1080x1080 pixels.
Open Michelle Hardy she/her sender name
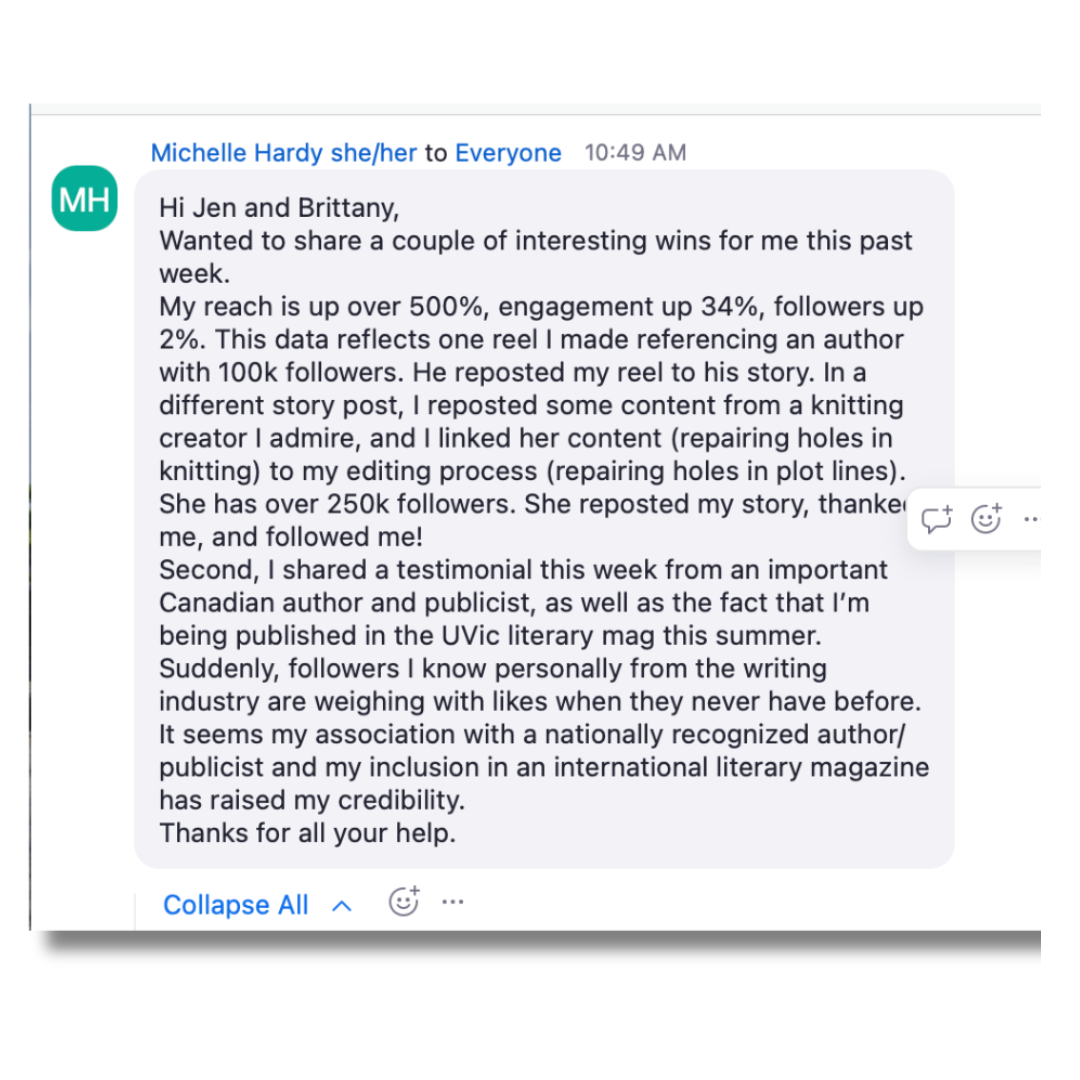284,153
